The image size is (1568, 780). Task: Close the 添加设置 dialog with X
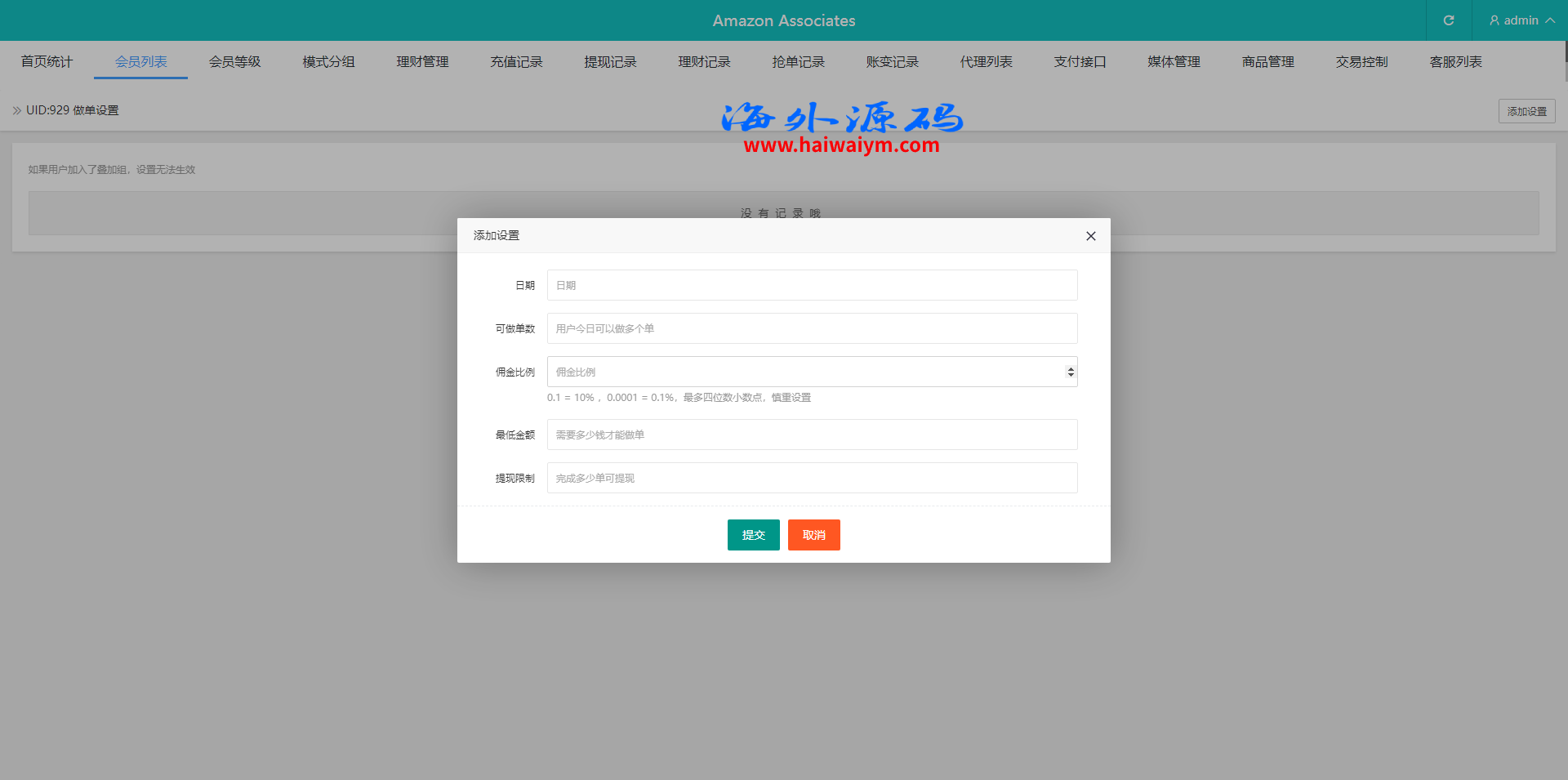pyautogui.click(x=1090, y=236)
